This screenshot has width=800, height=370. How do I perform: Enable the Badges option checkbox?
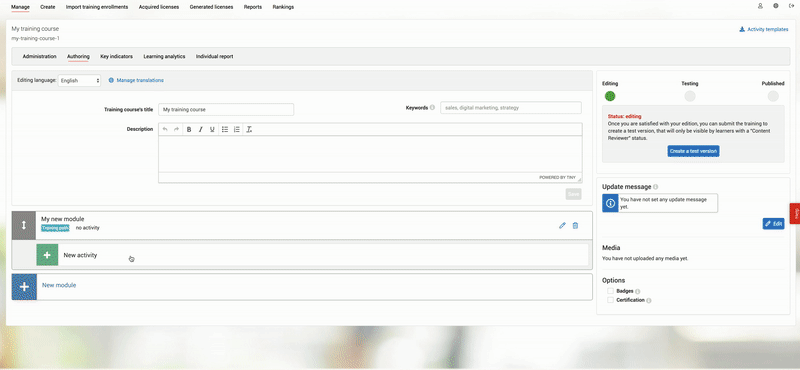click(x=610, y=291)
